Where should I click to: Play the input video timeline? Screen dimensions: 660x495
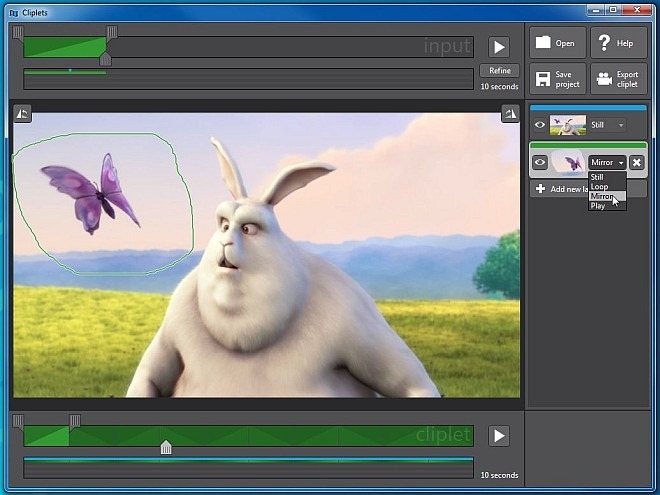click(x=499, y=47)
